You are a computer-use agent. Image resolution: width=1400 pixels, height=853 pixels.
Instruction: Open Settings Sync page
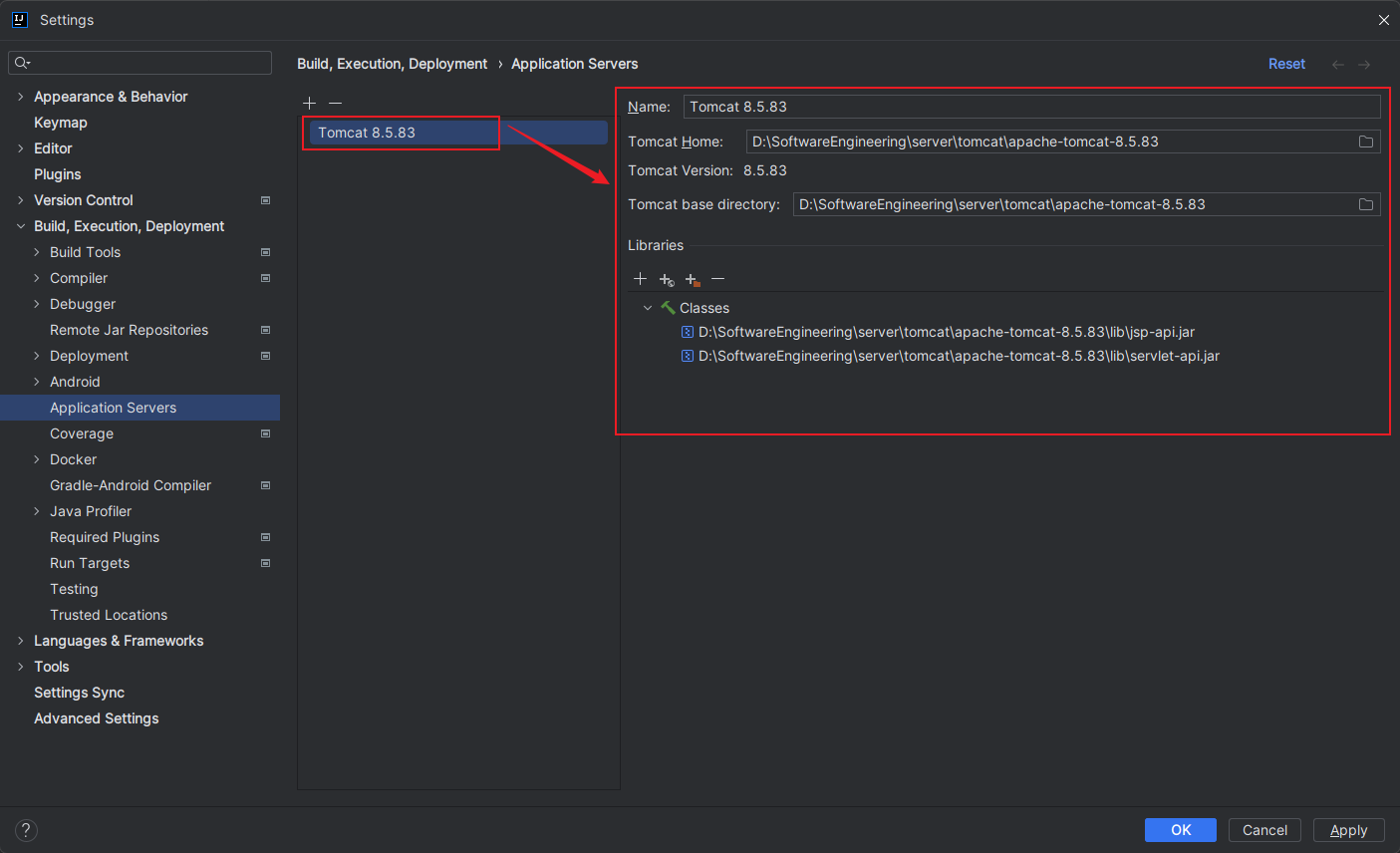(x=79, y=693)
